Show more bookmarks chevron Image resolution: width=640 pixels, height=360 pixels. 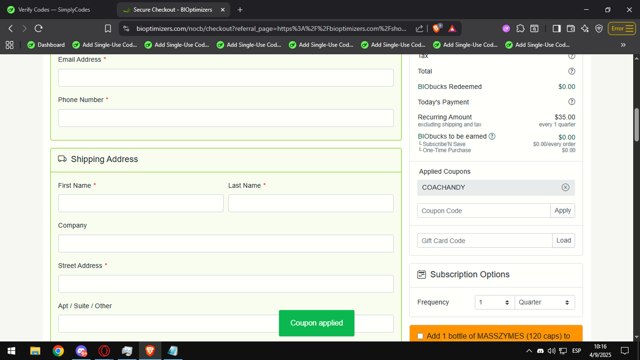tap(623, 45)
